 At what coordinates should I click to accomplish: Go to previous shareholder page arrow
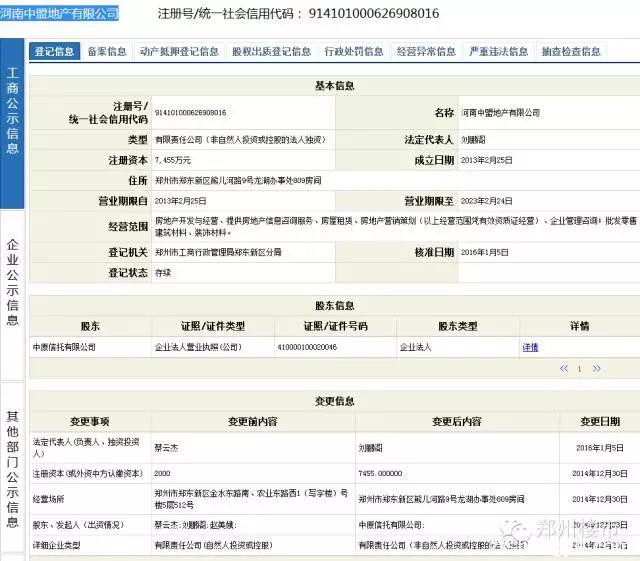pos(564,369)
